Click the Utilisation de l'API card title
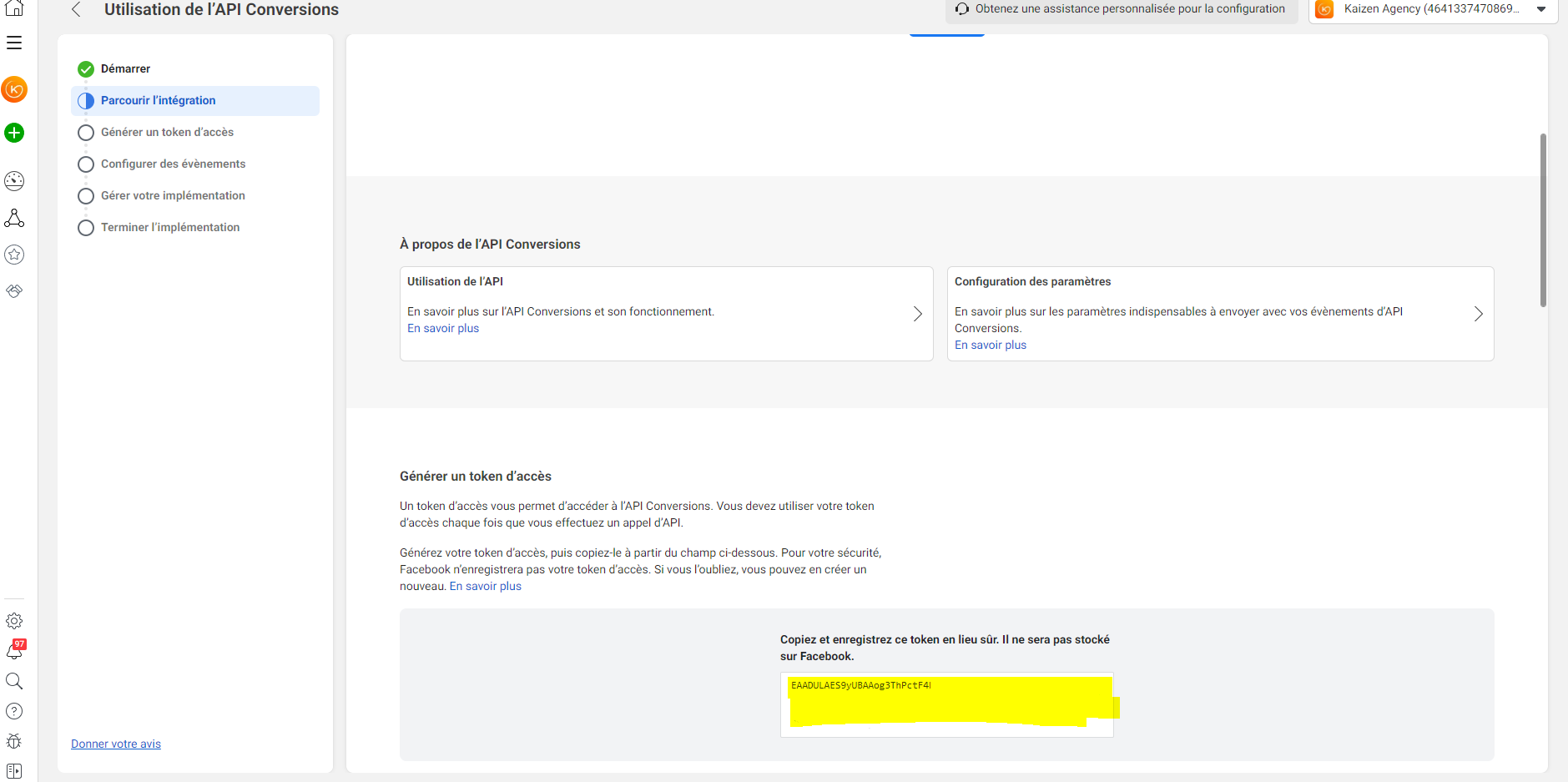Viewport: 1568px width, 782px height. click(455, 281)
